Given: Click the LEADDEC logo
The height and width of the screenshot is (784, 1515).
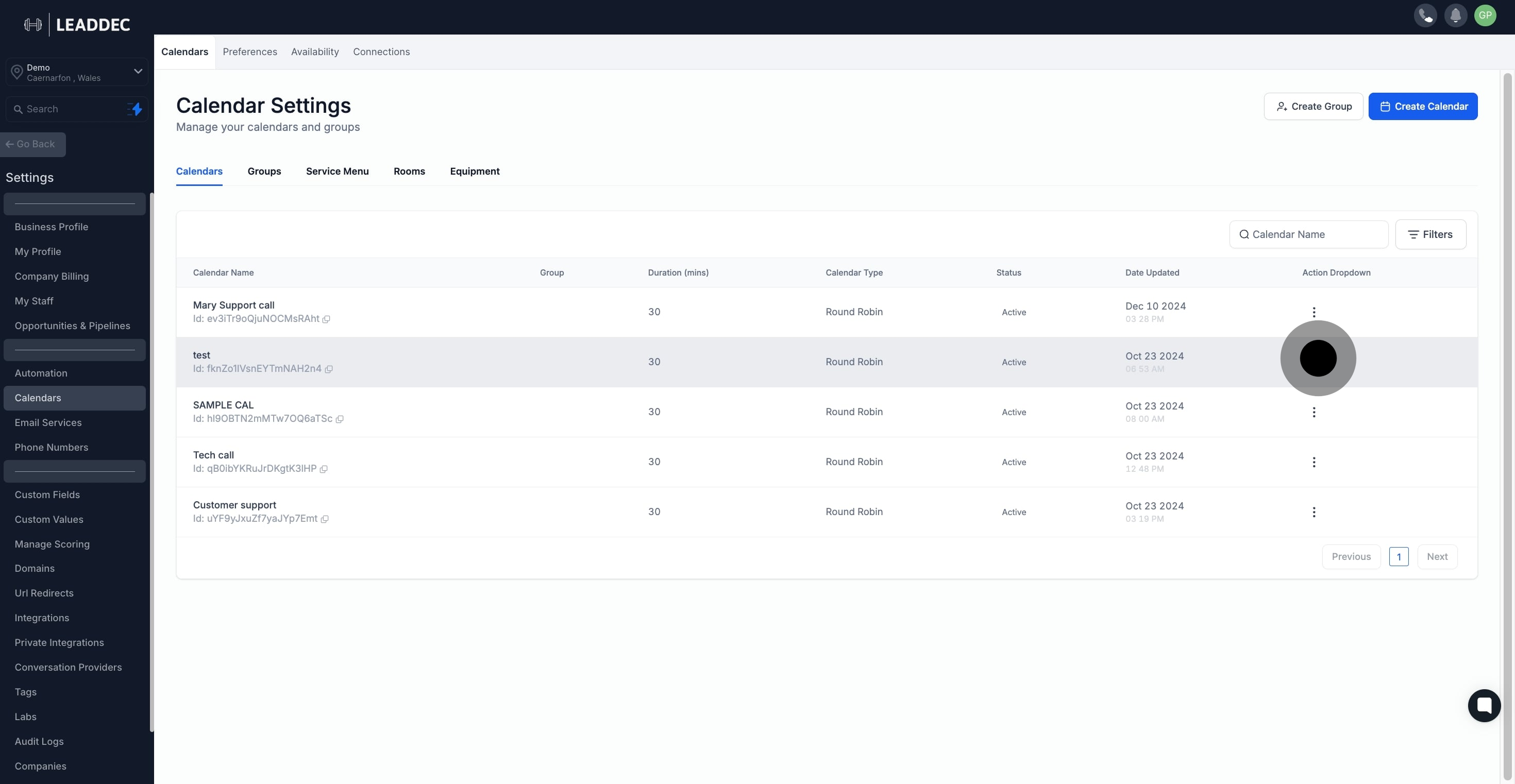Looking at the screenshot, I should (77, 25).
